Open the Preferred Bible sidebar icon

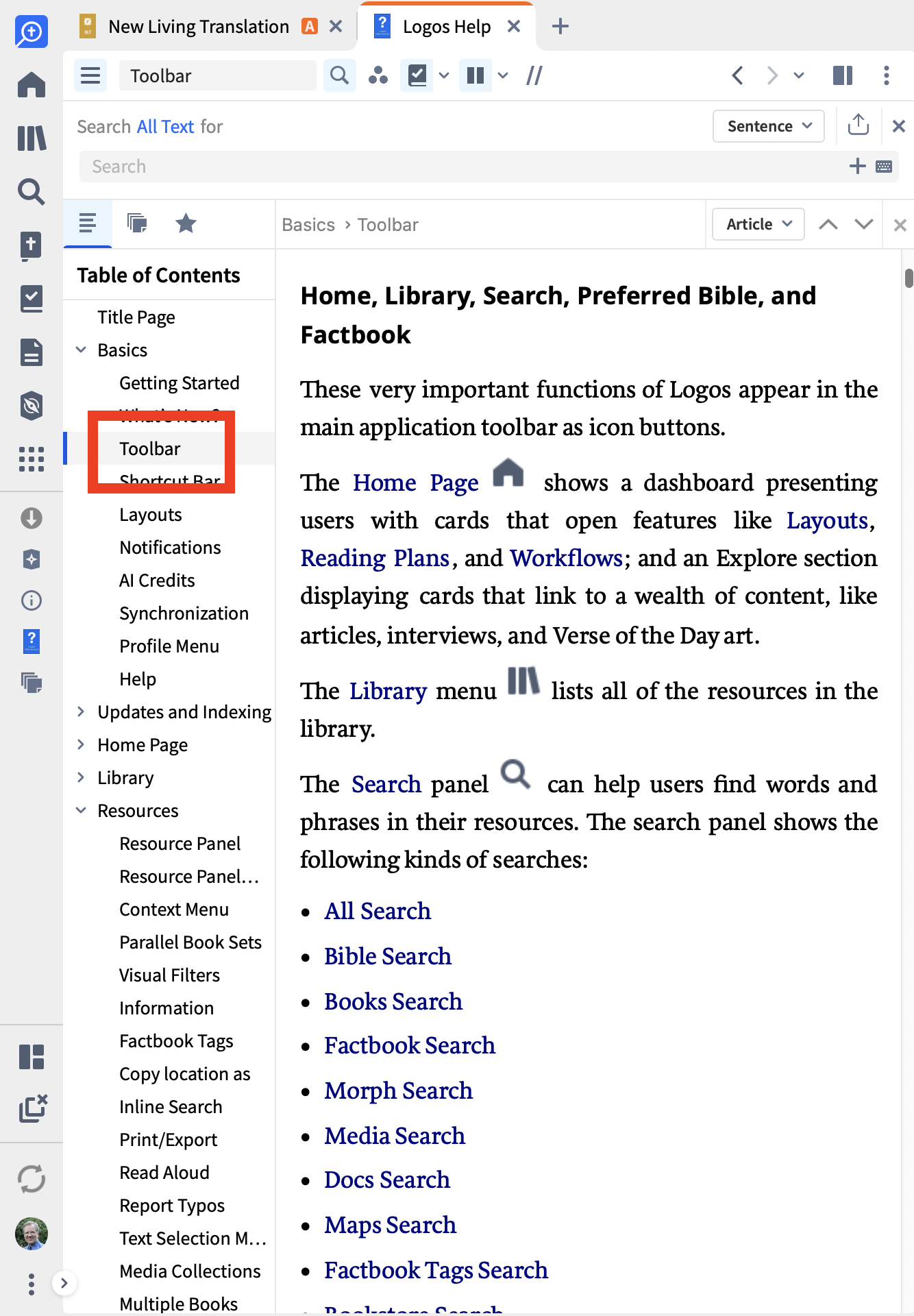tap(32, 247)
